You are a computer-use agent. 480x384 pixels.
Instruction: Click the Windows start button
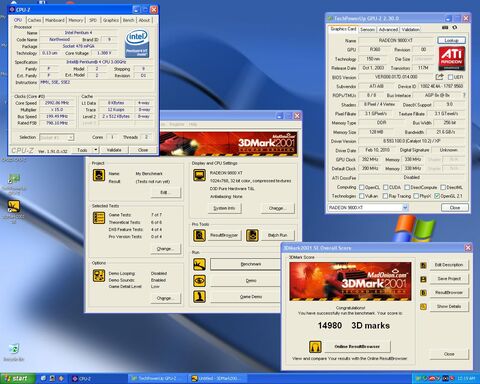[17, 378]
